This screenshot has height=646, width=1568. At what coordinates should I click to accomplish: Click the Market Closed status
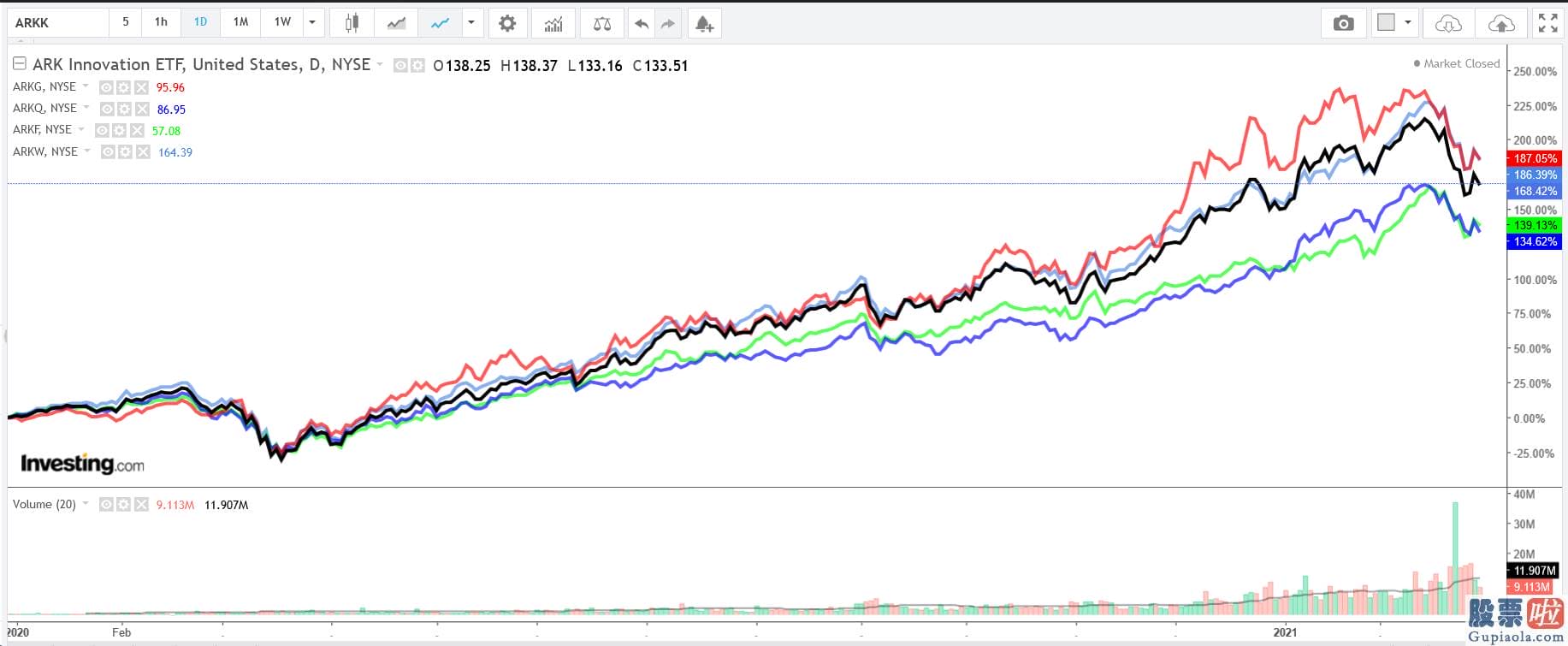pyautogui.click(x=1457, y=63)
